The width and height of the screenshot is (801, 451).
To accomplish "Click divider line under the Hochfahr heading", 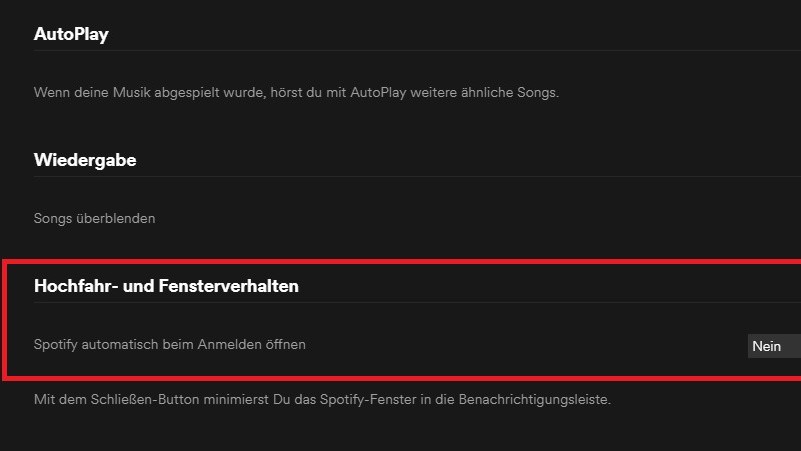I will [x=400, y=303].
